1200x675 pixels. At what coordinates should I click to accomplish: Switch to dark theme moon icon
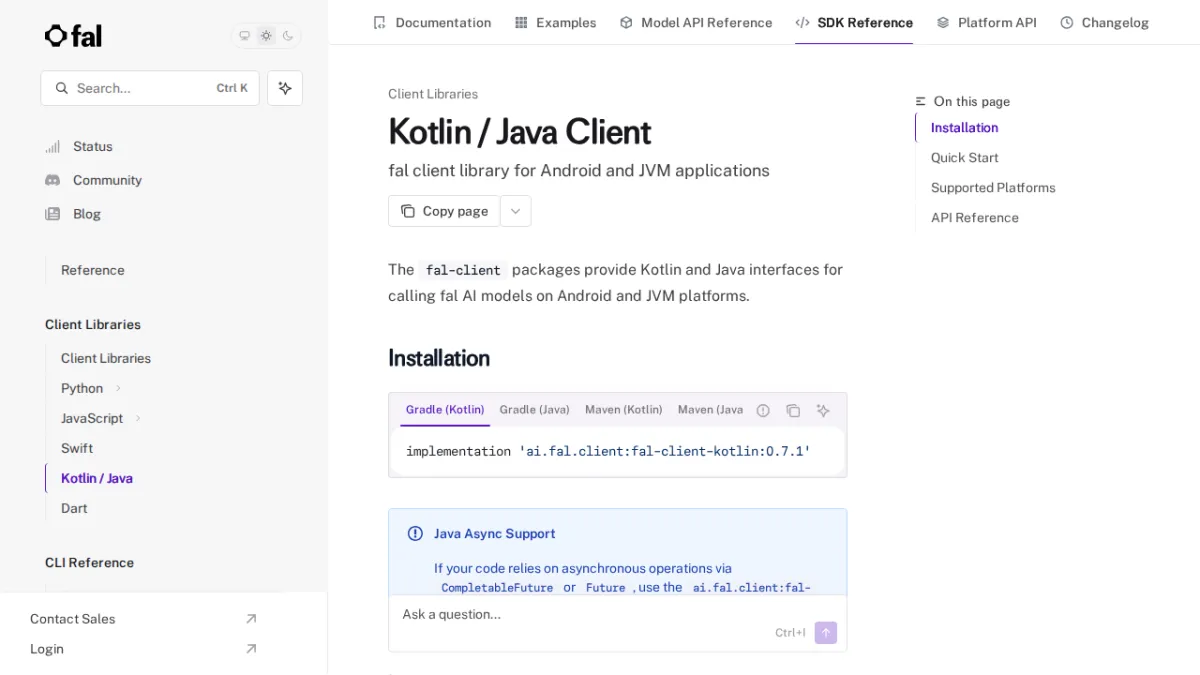[x=288, y=36]
